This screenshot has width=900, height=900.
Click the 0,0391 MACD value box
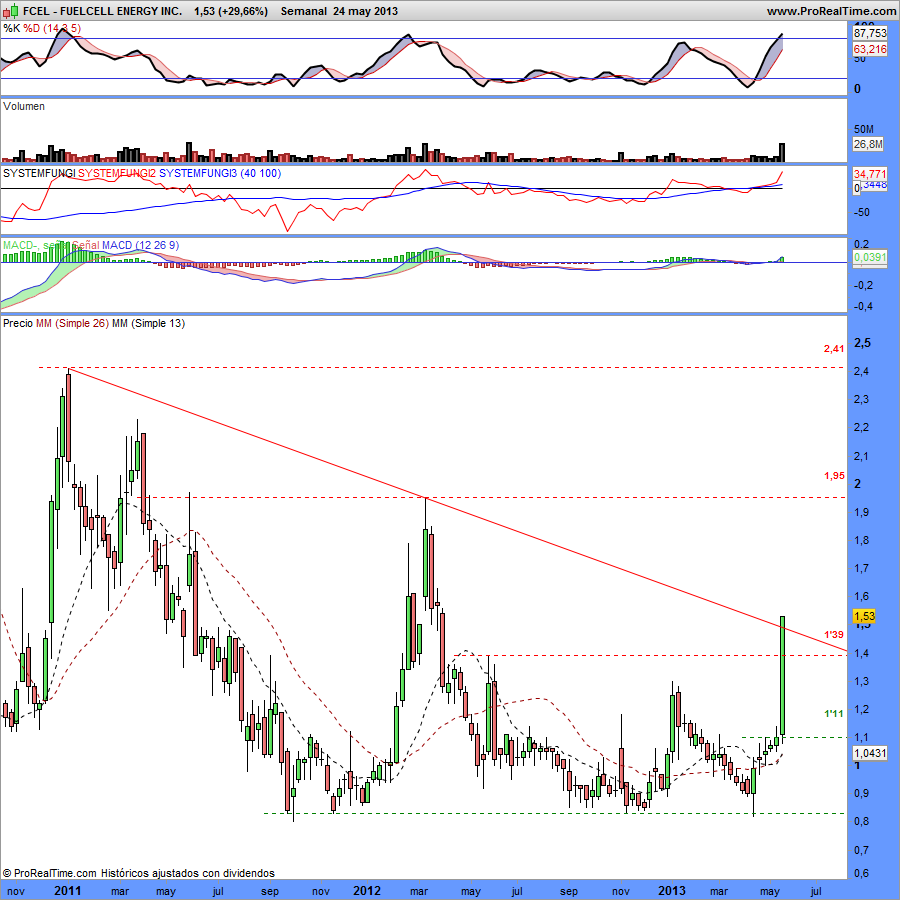[x=870, y=257]
